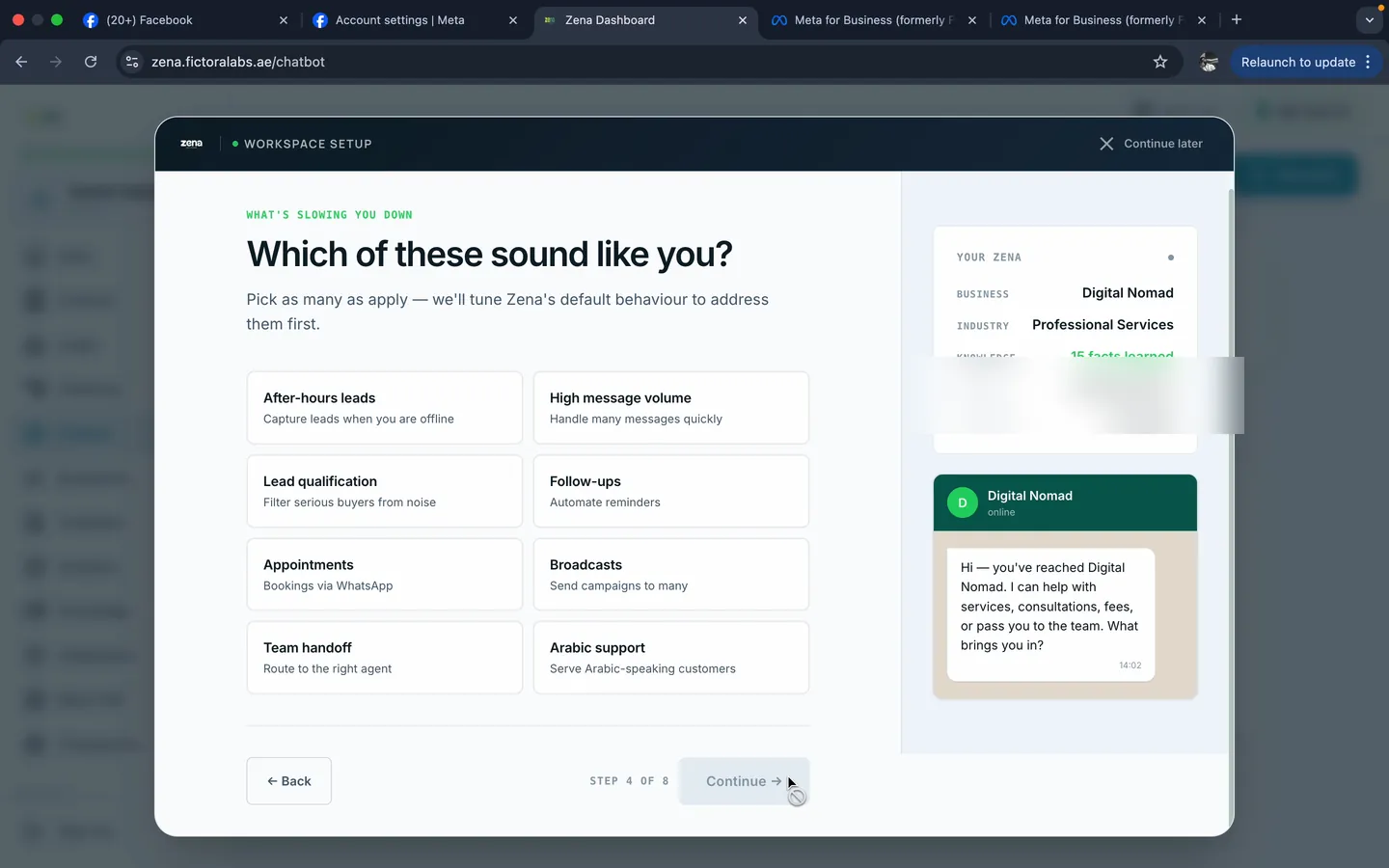Viewport: 1389px width, 868px height.
Task: Reload the current page
Action: coord(91,62)
